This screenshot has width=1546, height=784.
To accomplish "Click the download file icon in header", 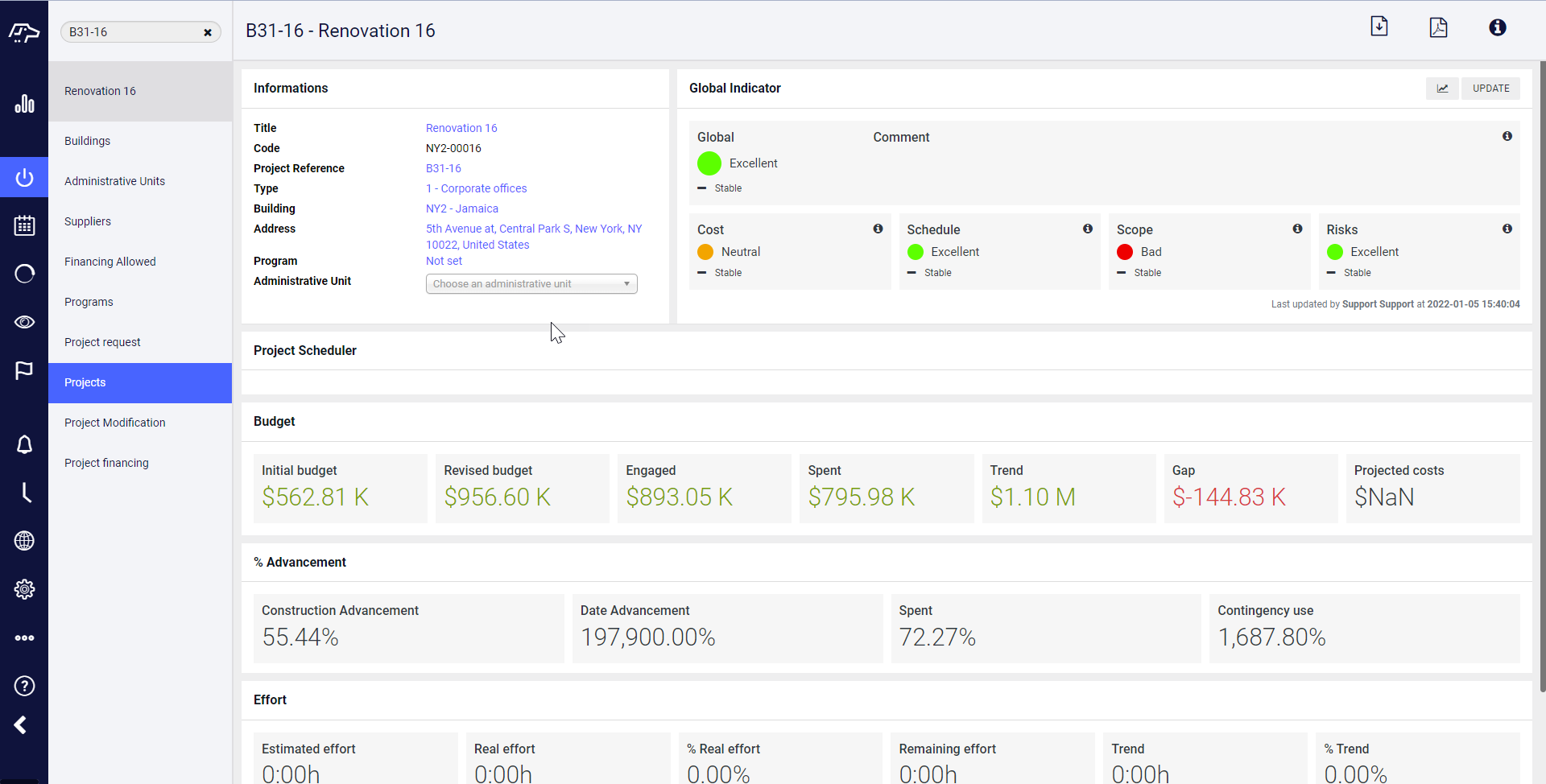I will (1379, 27).
